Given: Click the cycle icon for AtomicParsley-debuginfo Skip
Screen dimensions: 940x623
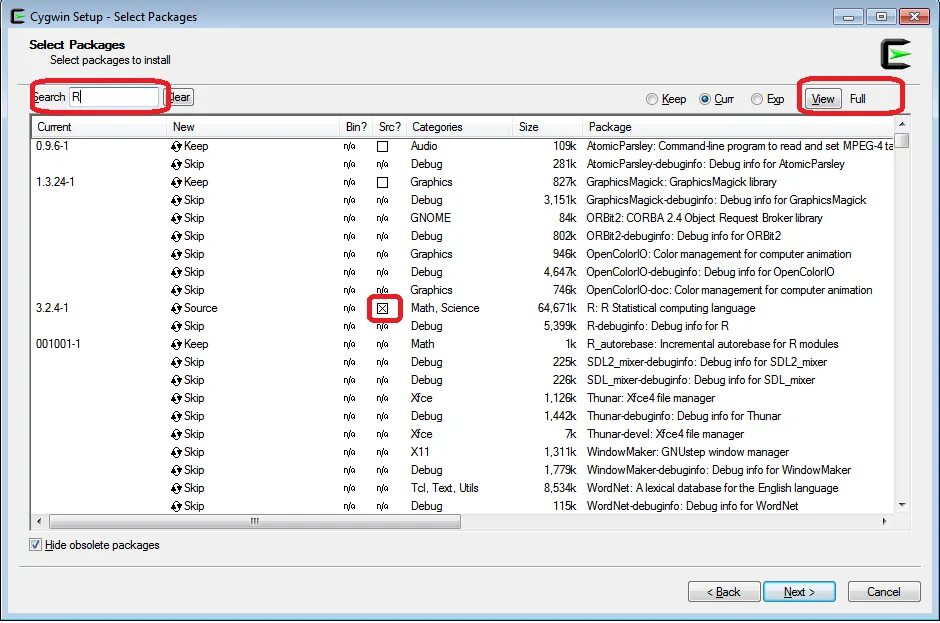Looking at the screenshot, I should click(x=176, y=164).
